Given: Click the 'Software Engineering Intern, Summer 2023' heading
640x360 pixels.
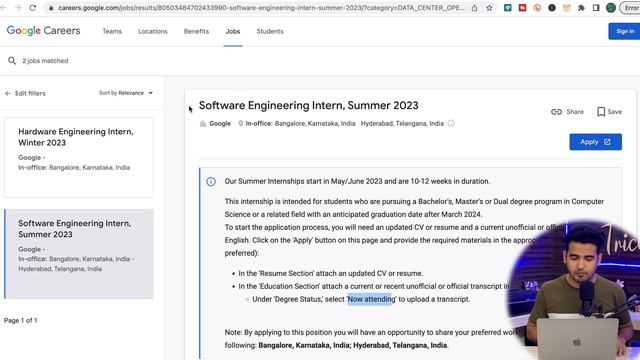Looking at the screenshot, I should pos(309,105).
